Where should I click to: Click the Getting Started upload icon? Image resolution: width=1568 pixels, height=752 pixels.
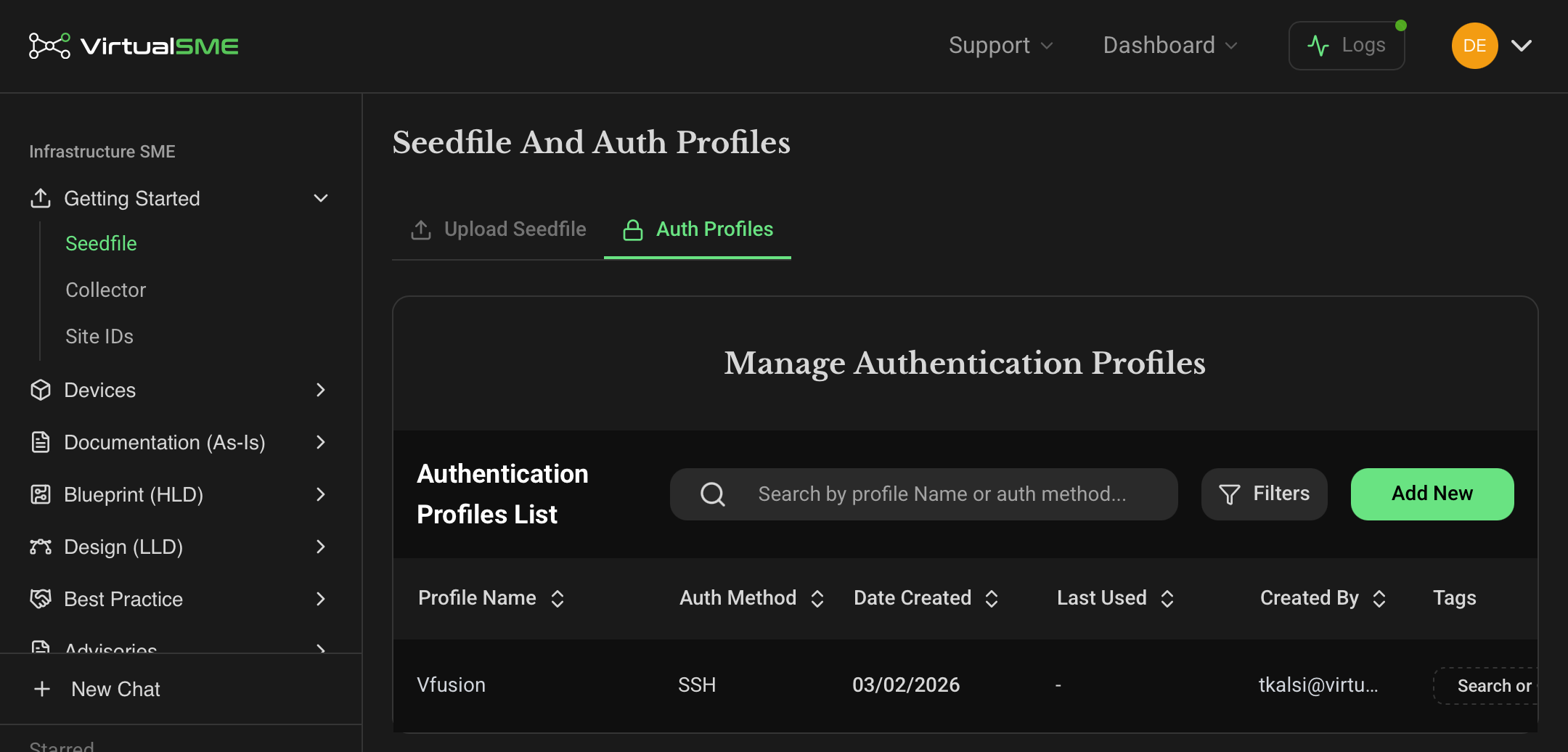pos(41,198)
